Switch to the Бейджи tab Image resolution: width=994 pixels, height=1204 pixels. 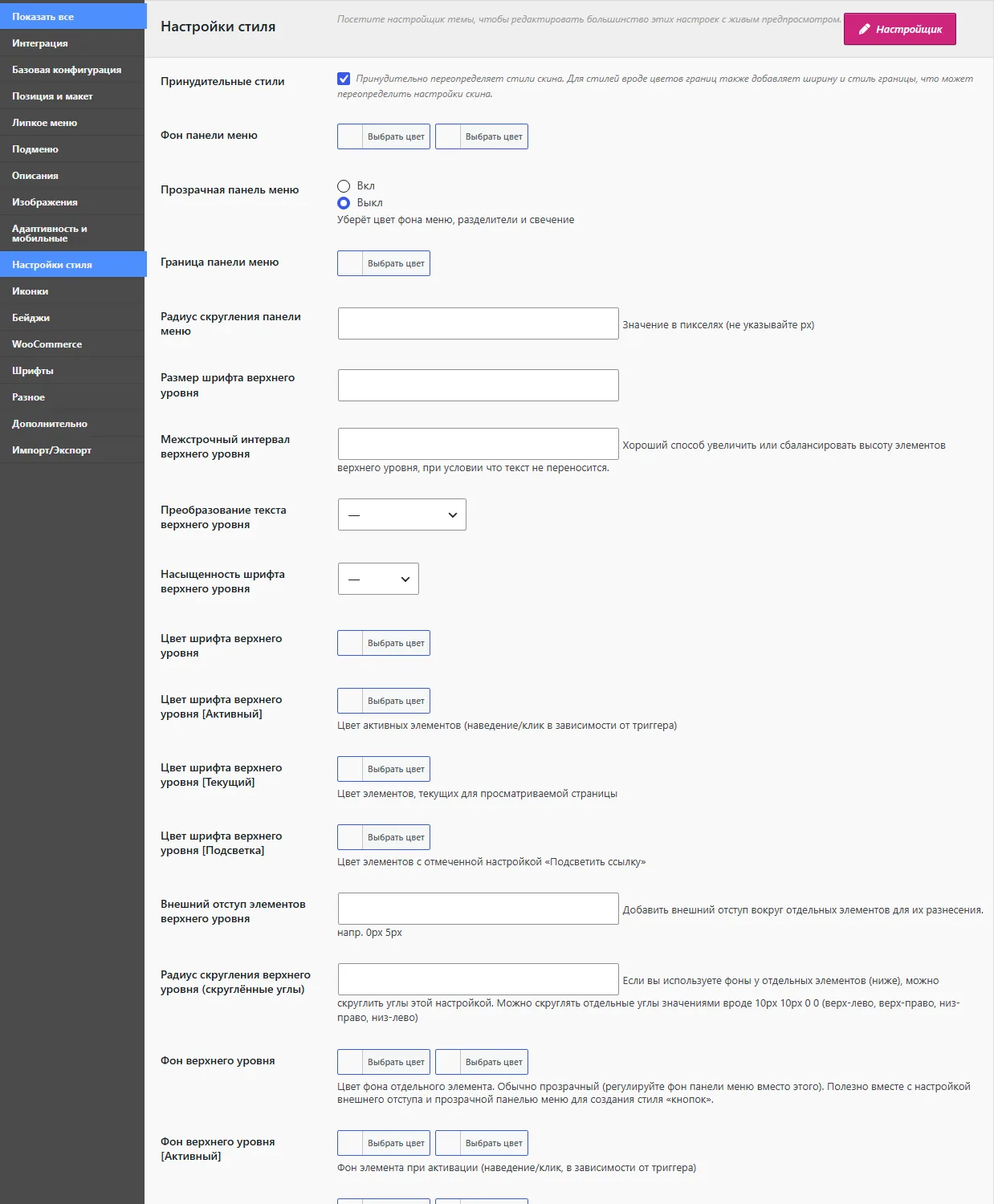[72, 318]
